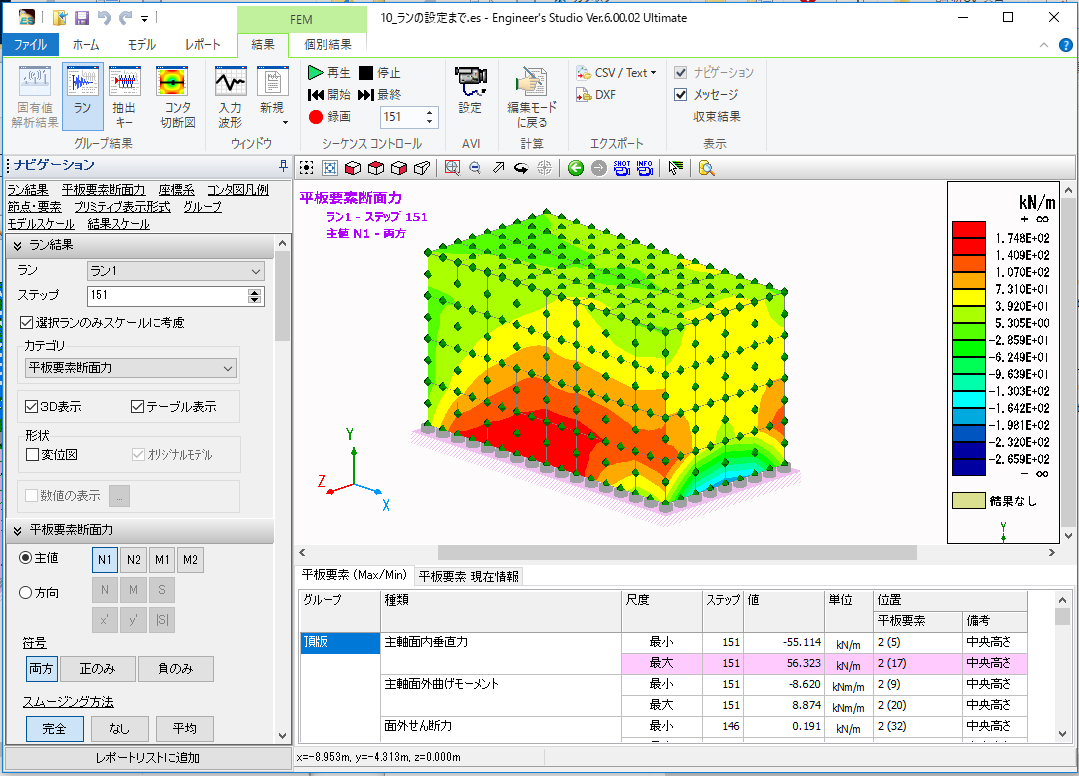The image size is (1079, 776).
Task: Click the SHOT camera icon
Action: click(621, 168)
